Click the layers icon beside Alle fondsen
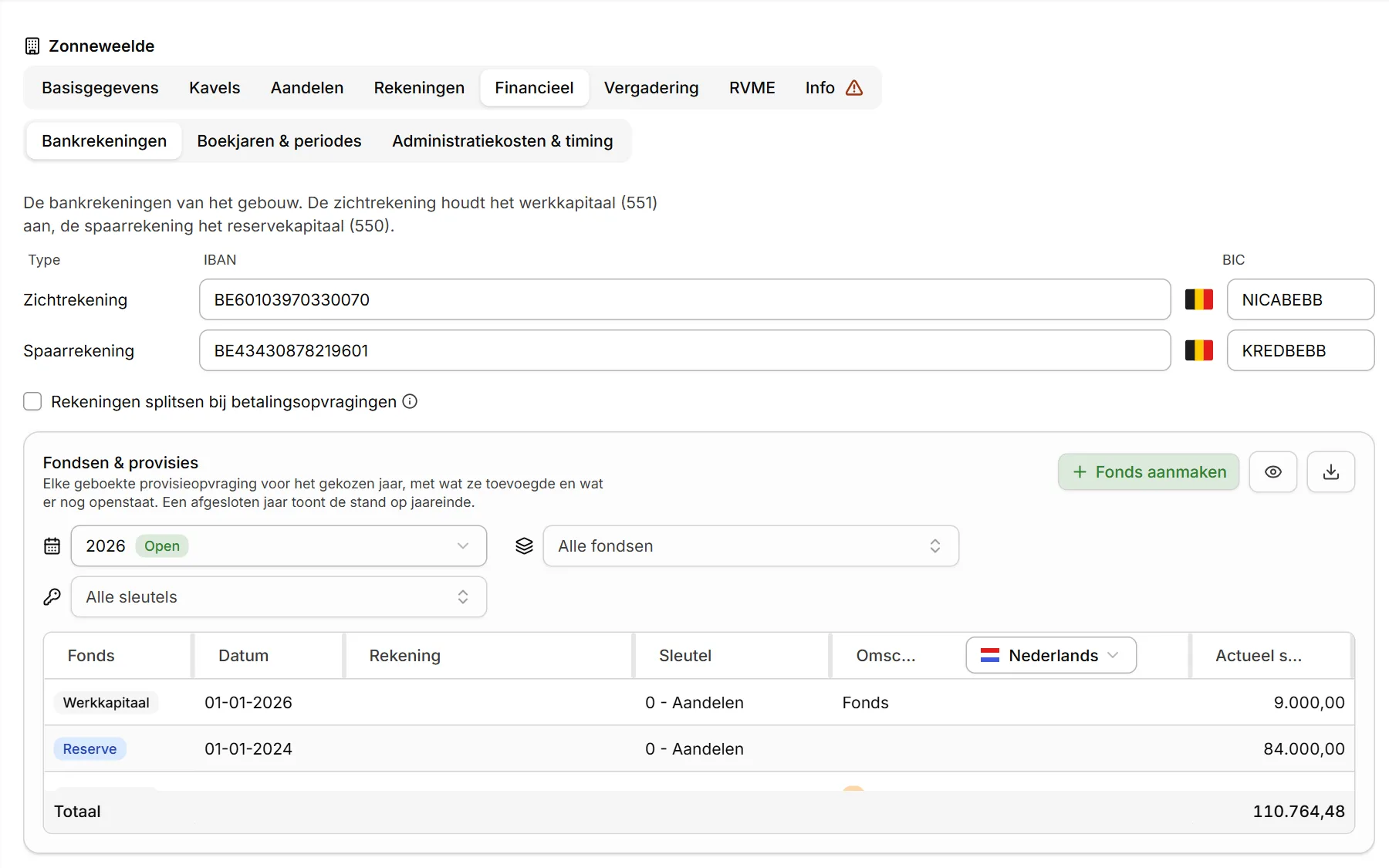The height and width of the screenshot is (868, 1389). (525, 546)
